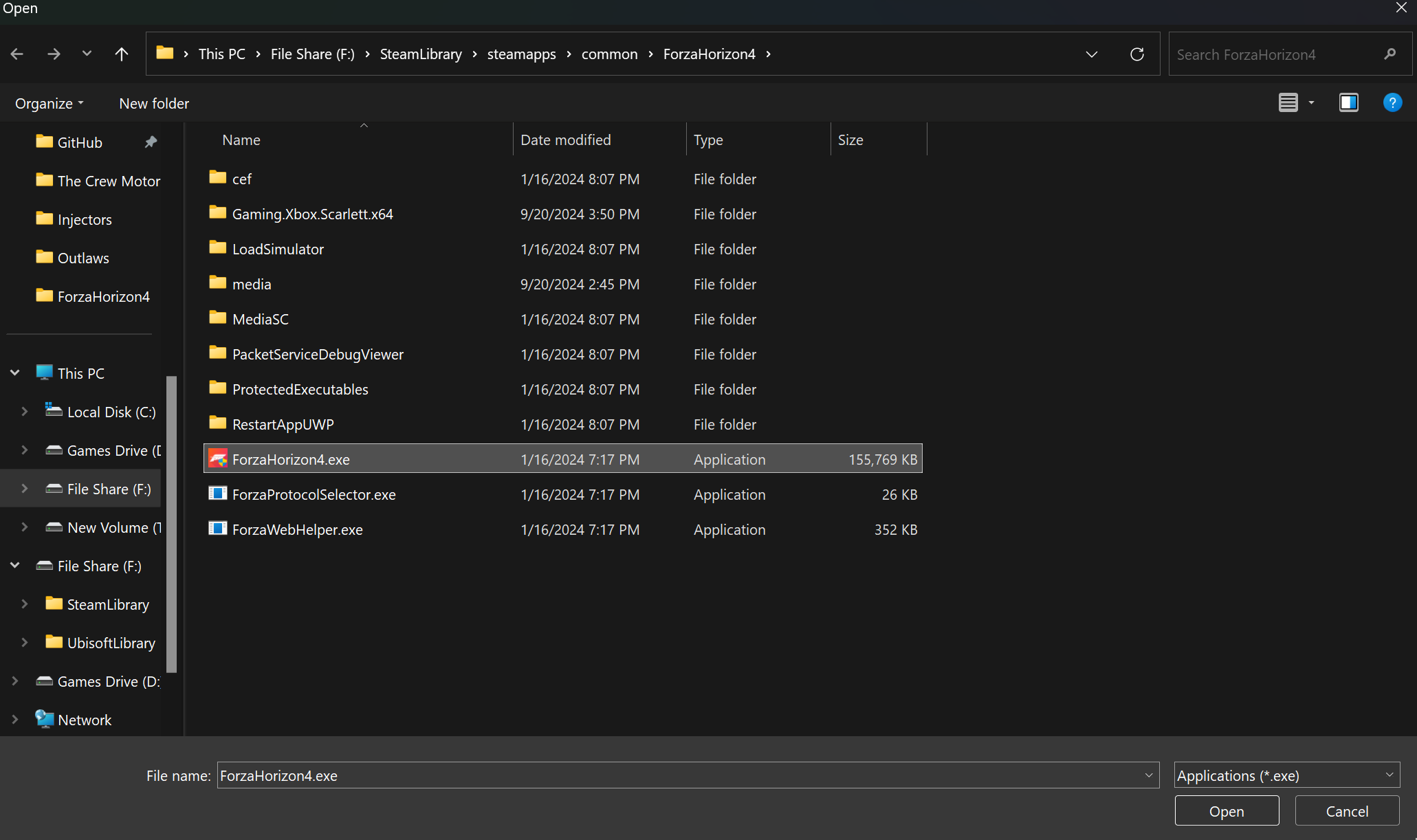1417x840 pixels.
Task: Open the view options dropdown arrow
Action: 1311,102
